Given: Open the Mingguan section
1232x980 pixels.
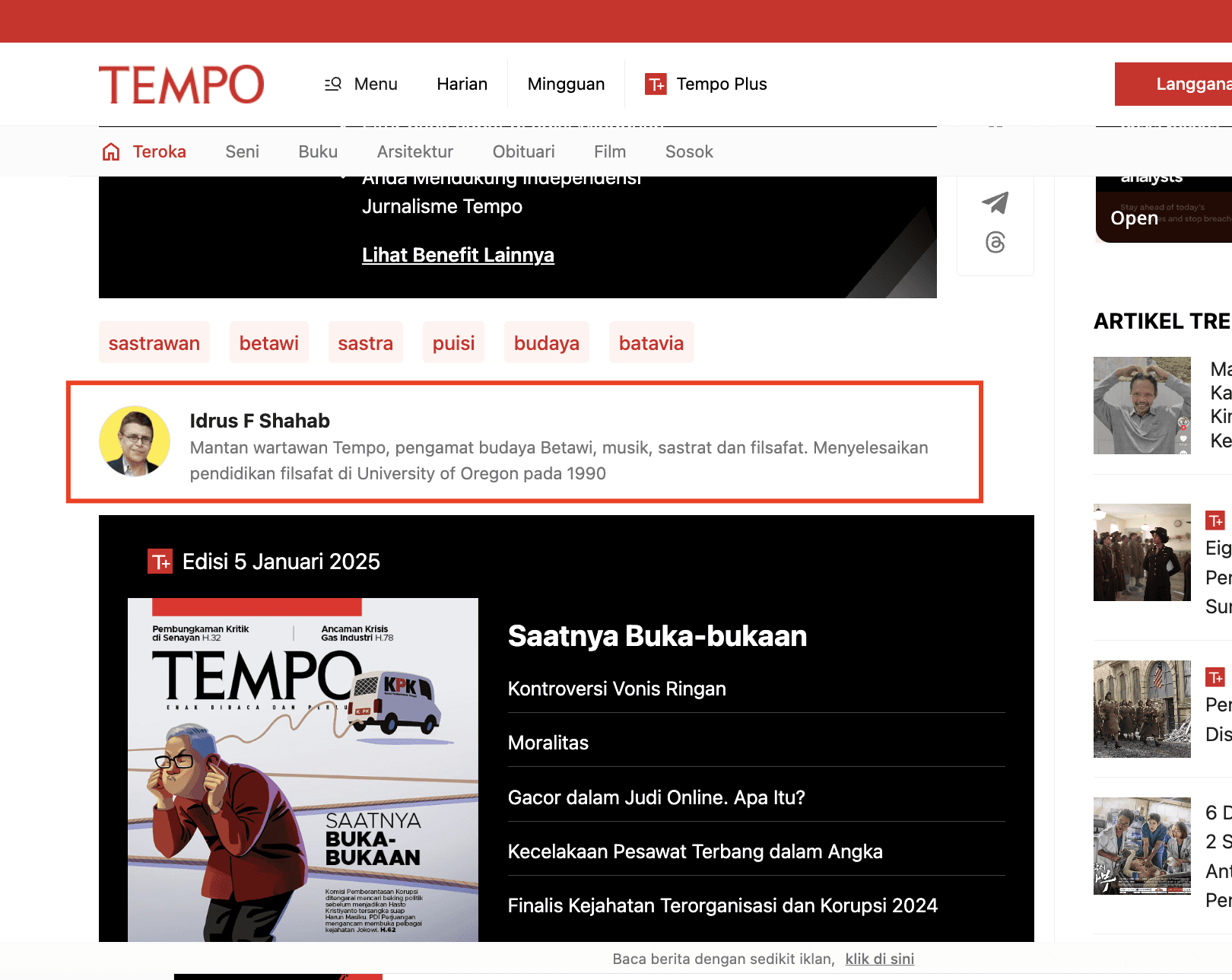Looking at the screenshot, I should coord(566,84).
